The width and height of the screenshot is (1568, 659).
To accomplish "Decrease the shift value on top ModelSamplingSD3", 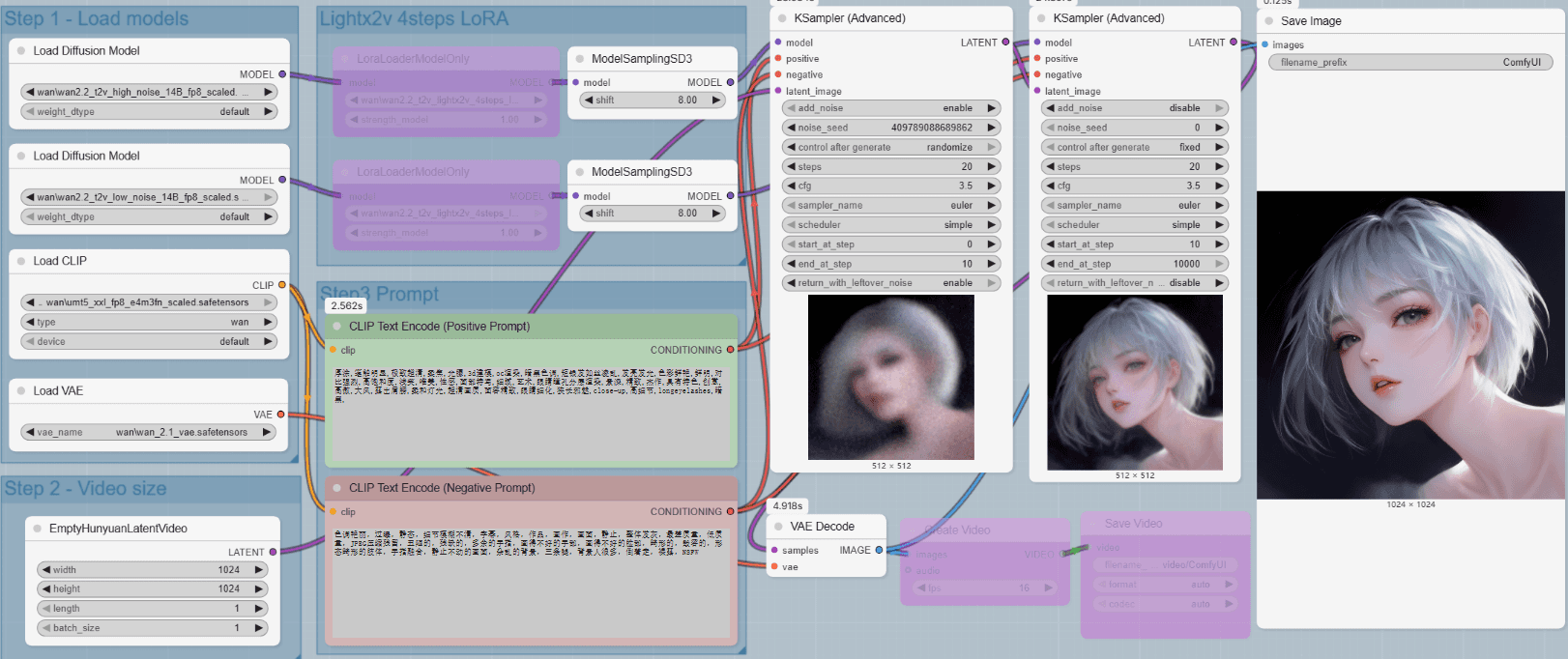I will pos(588,100).
